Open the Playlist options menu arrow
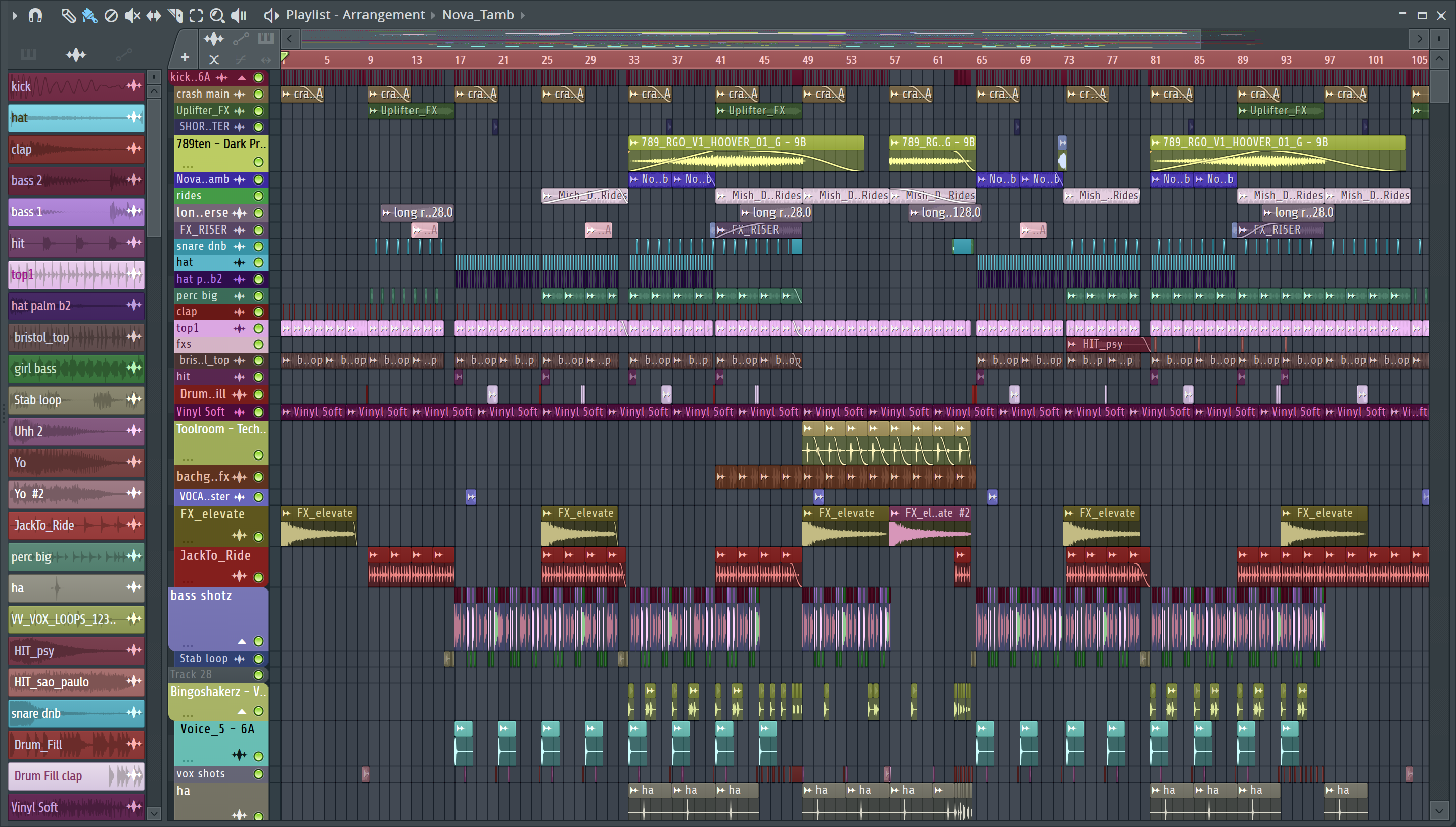This screenshot has width=1456, height=827. tap(15, 15)
